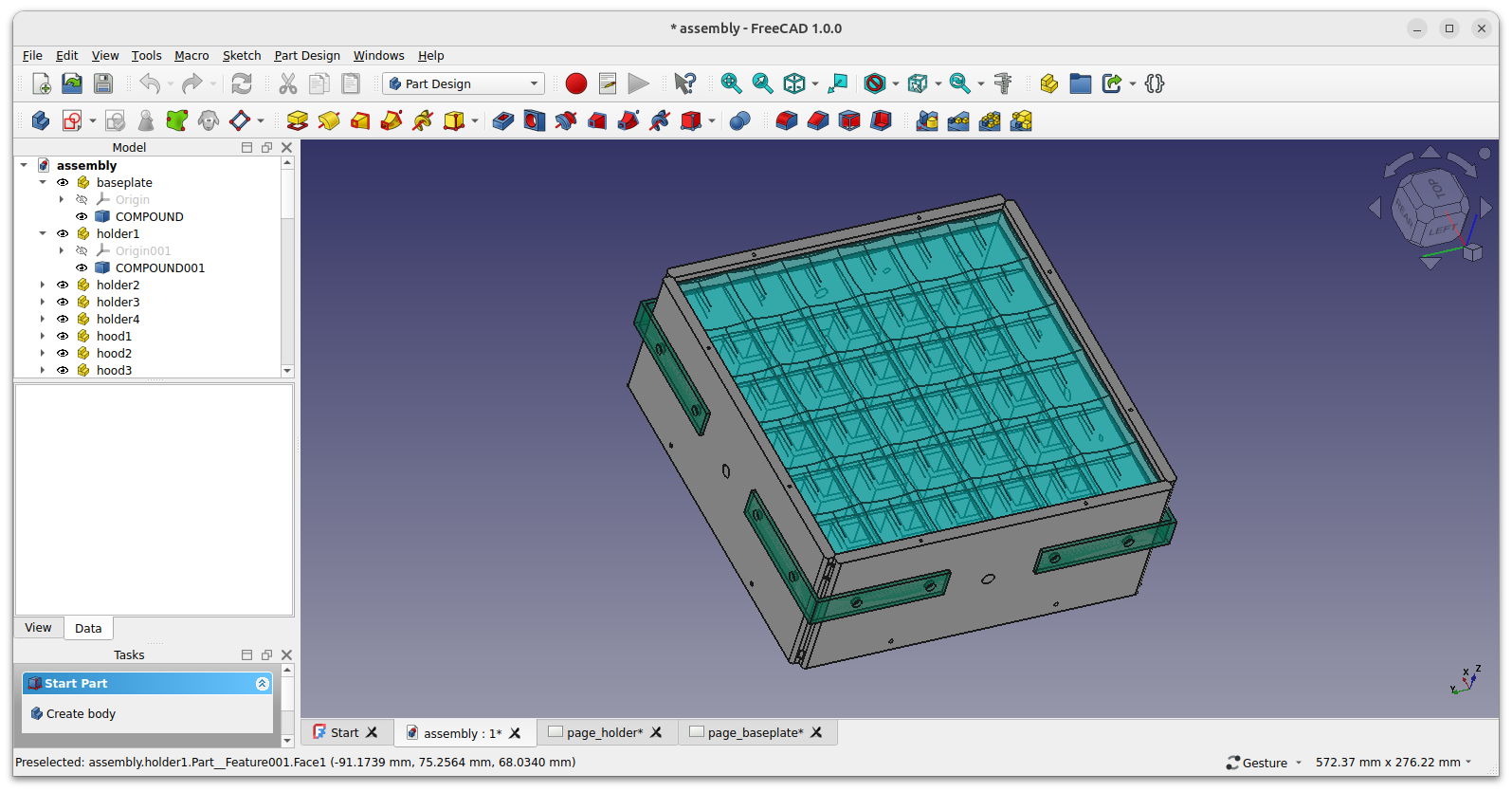Open the standard views dropdown arrow
The width and height of the screenshot is (1512, 792).
pyautogui.click(x=815, y=83)
